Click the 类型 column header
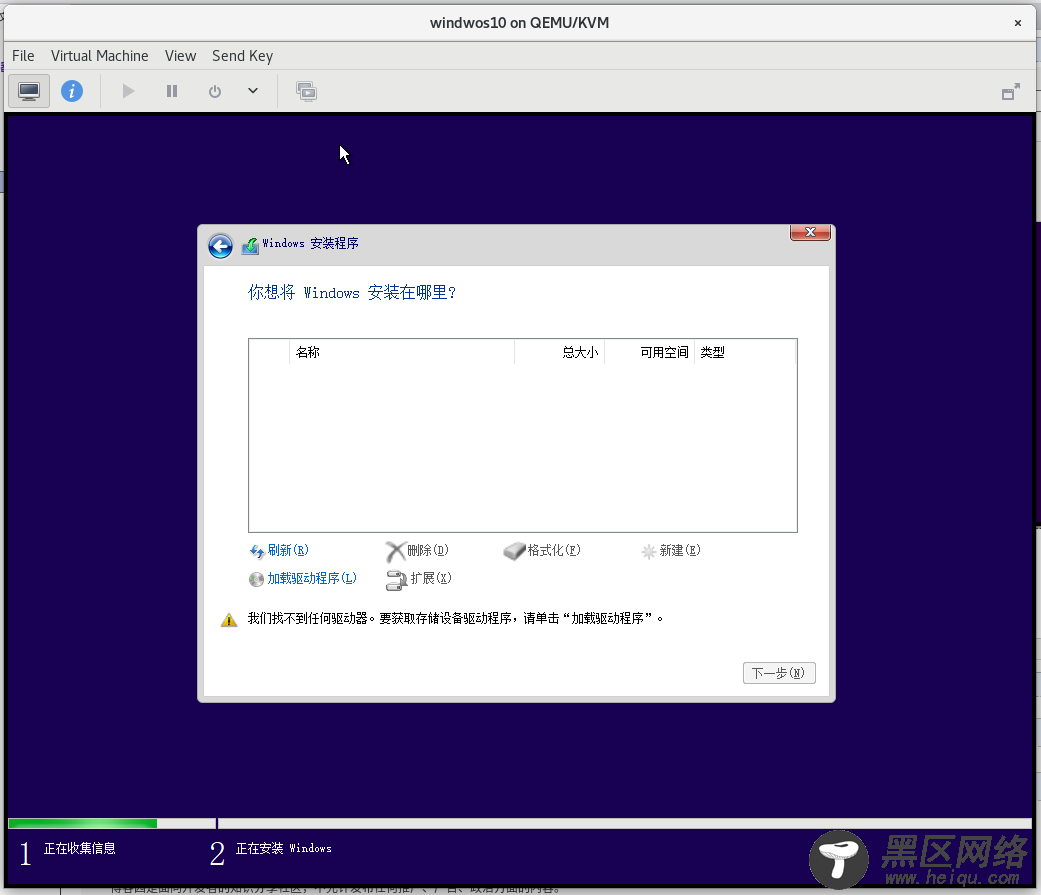The width and height of the screenshot is (1041, 895). [744, 352]
